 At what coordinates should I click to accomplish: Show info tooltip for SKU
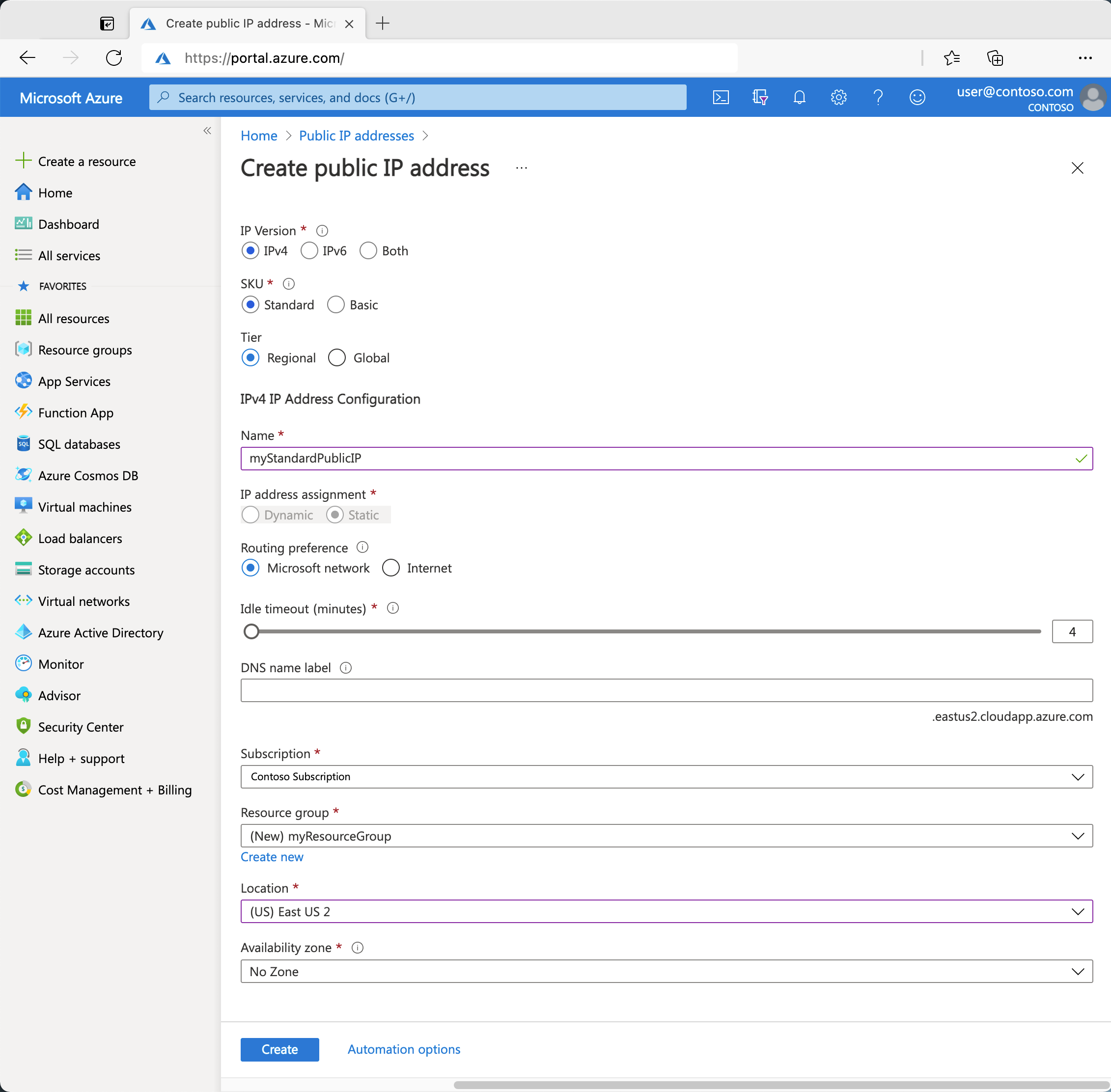point(288,284)
